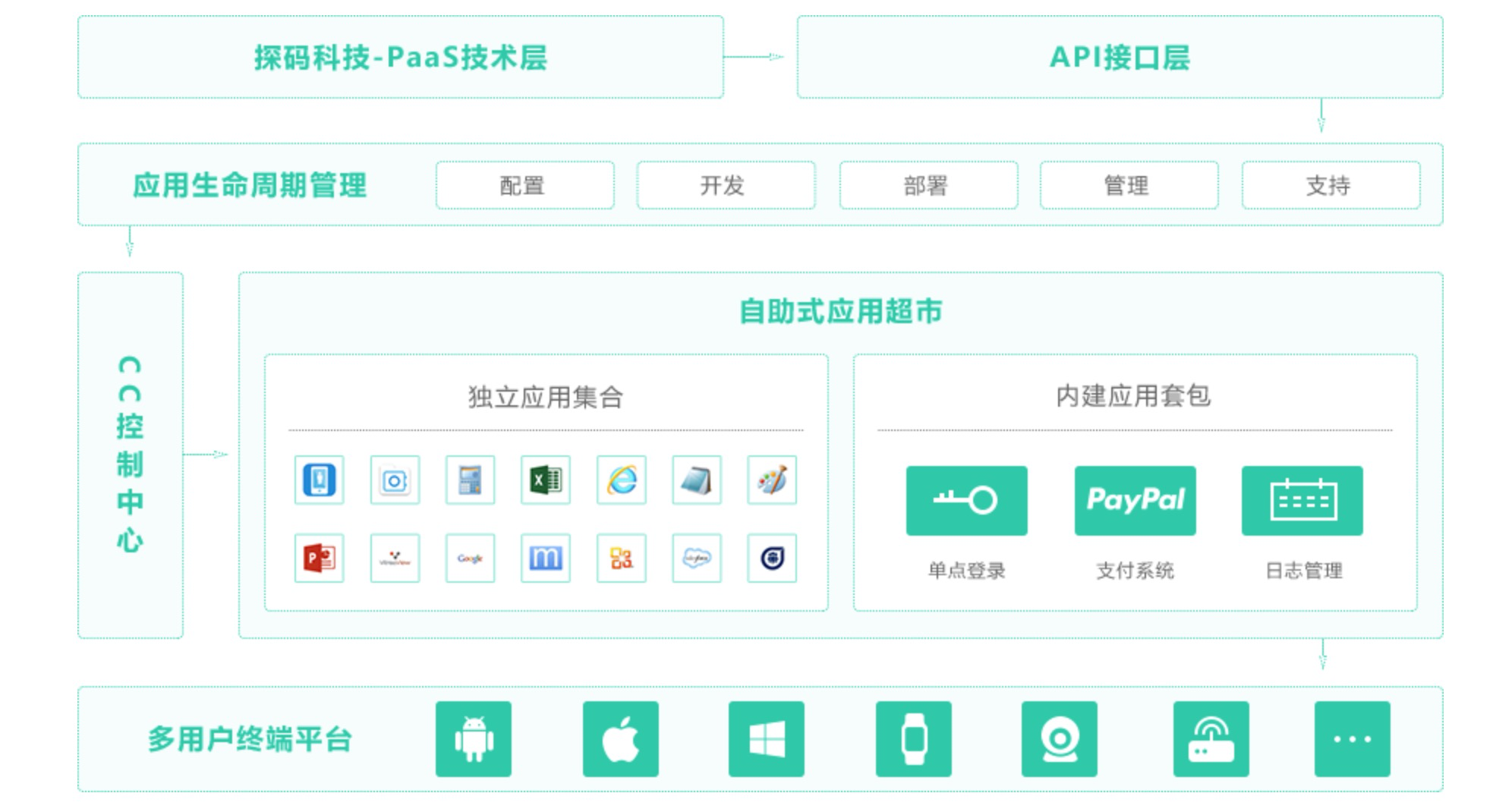Select the blue letter m icon
The height and width of the screenshot is (812, 1512).
(x=546, y=559)
